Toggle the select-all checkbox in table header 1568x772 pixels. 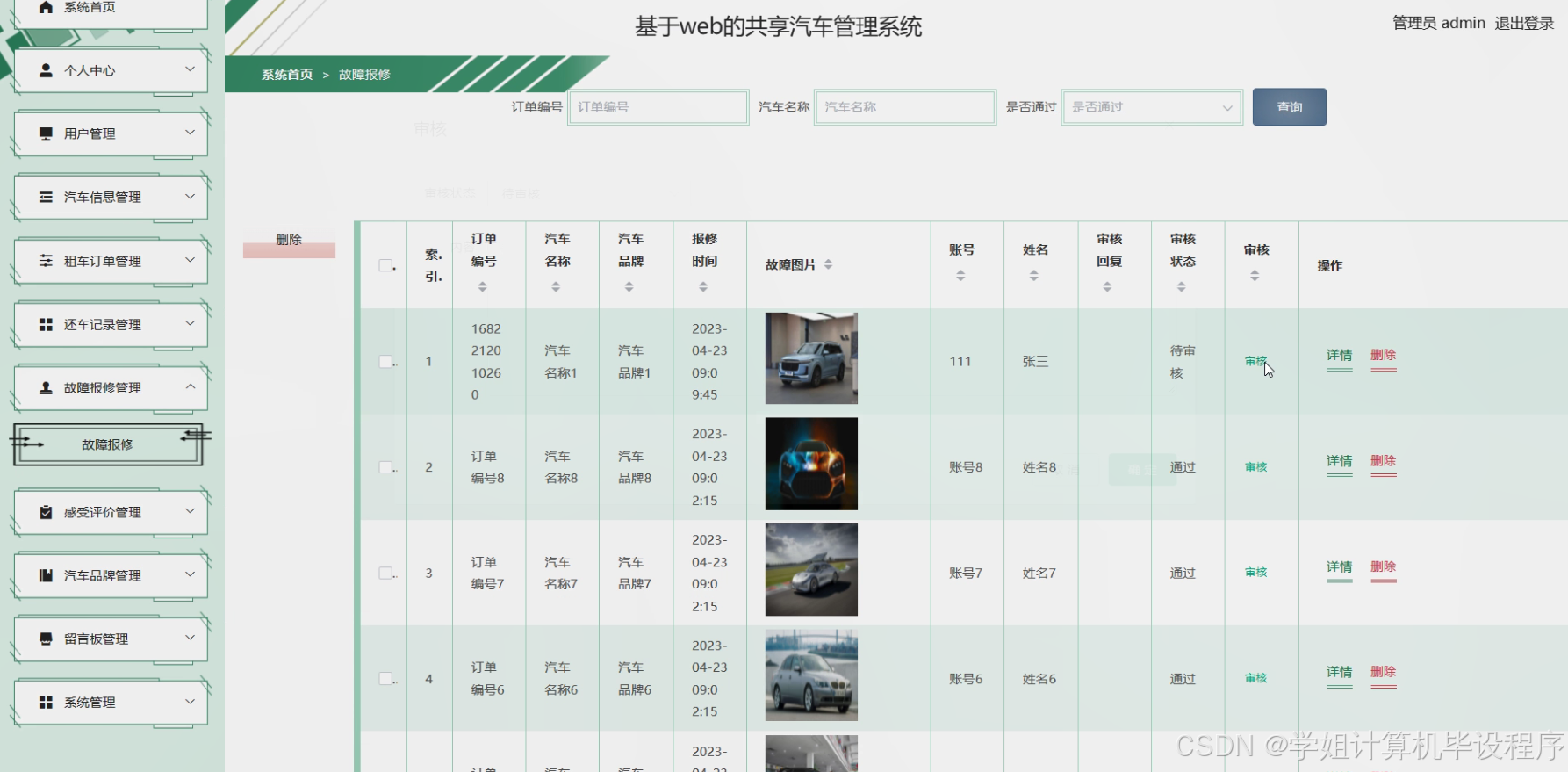point(385,265)
